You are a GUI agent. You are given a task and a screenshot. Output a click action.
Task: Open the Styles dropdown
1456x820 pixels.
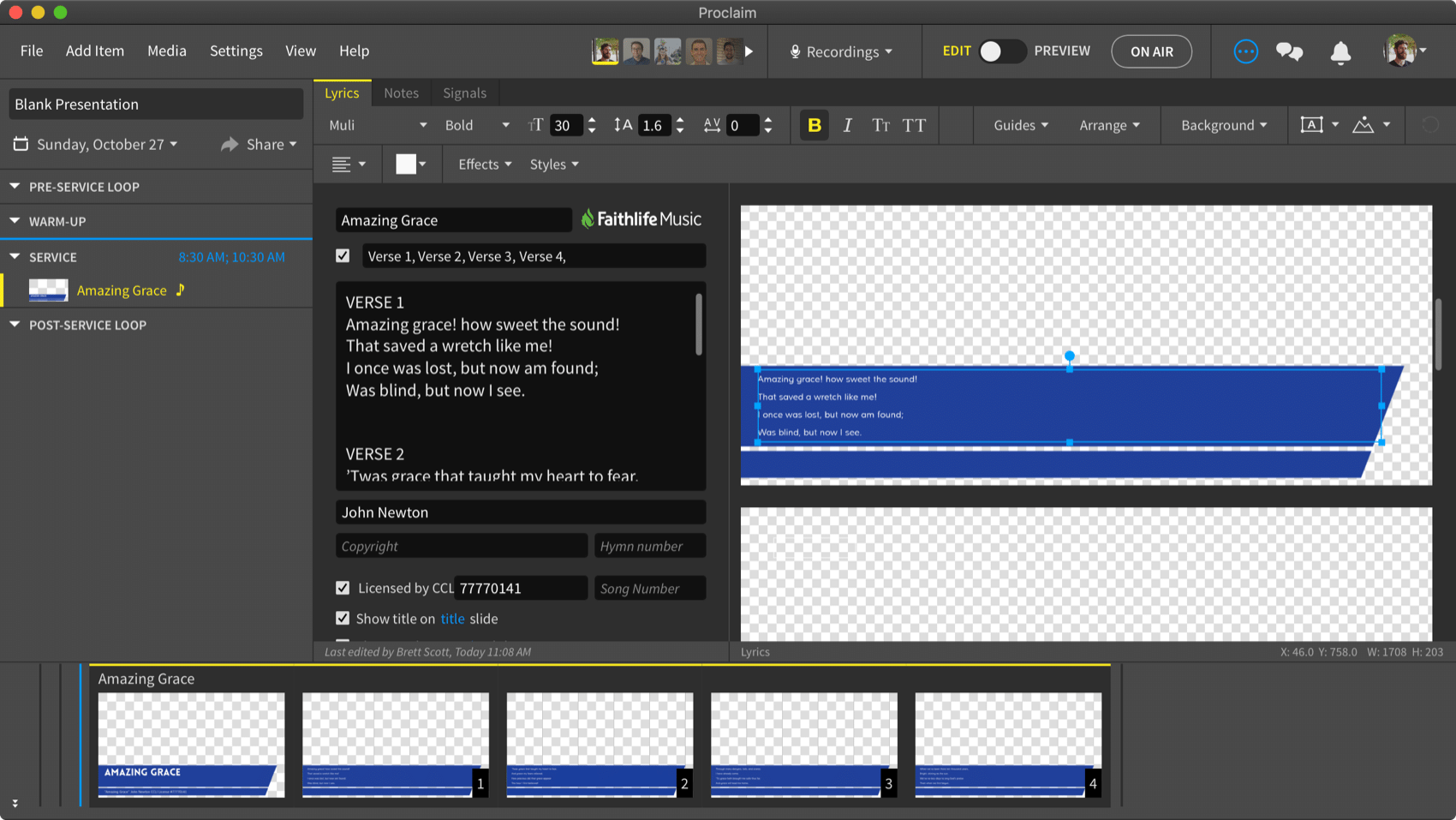tap(554, 164)
